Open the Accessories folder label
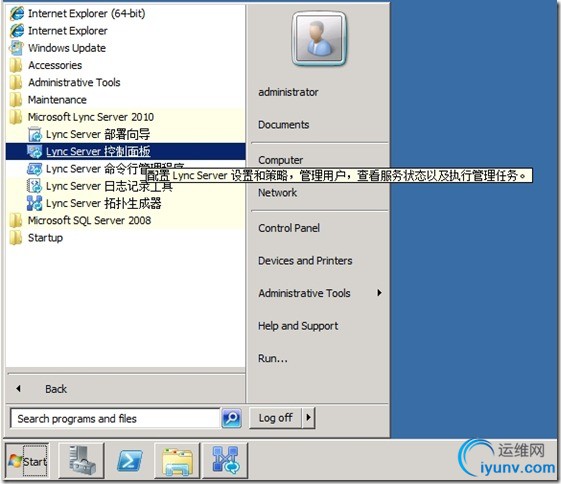 [55, 65]
